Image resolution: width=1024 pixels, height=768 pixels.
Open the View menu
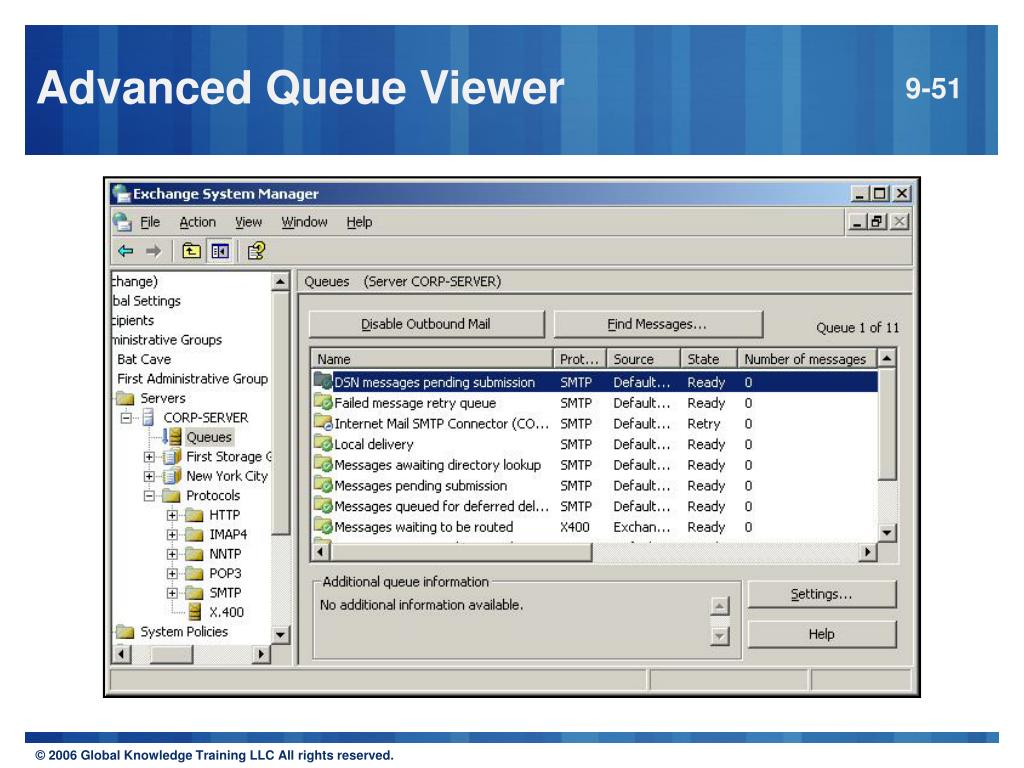tap(248, 222)
